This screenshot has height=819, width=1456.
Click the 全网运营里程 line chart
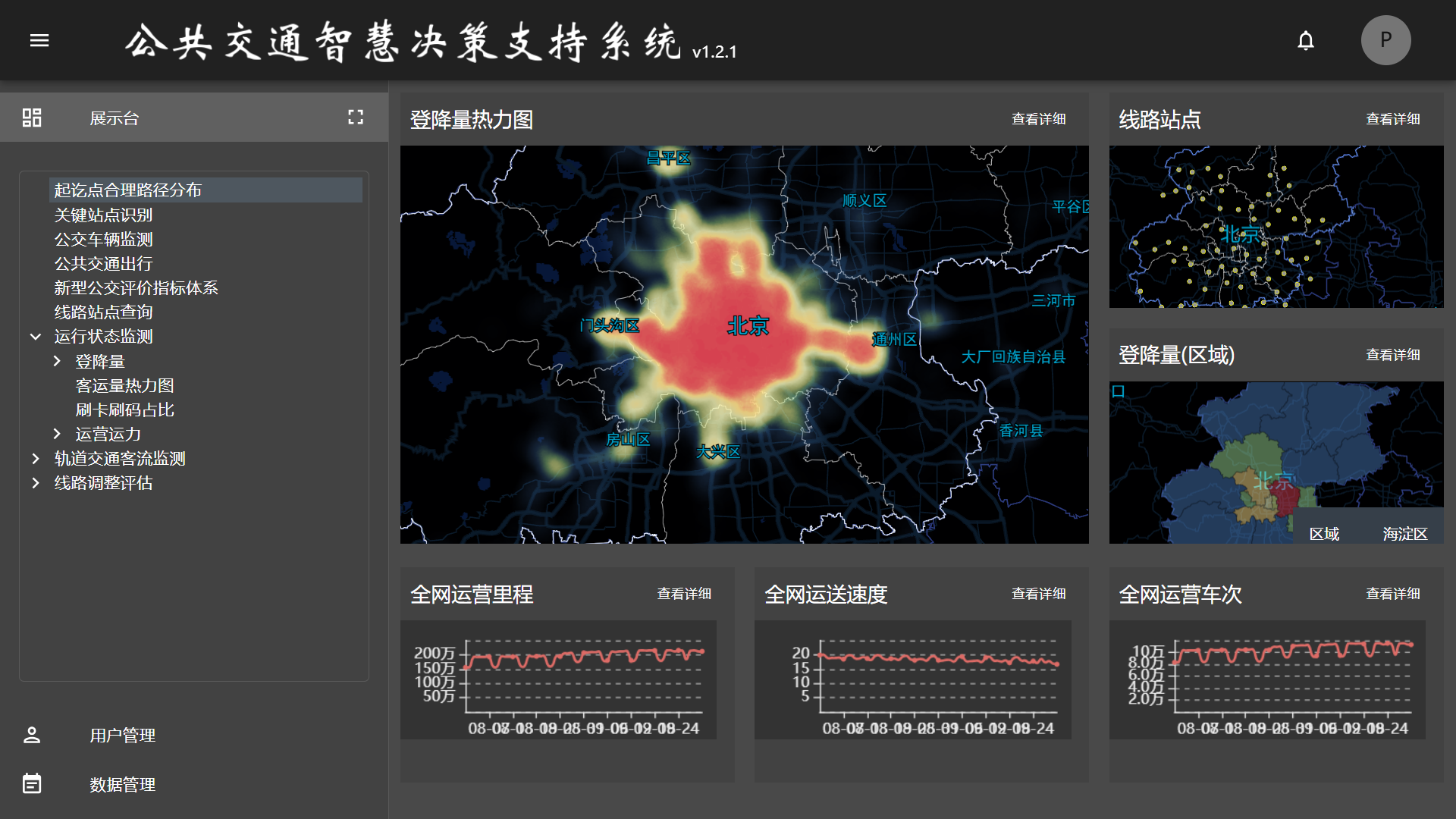coord(558,679)
